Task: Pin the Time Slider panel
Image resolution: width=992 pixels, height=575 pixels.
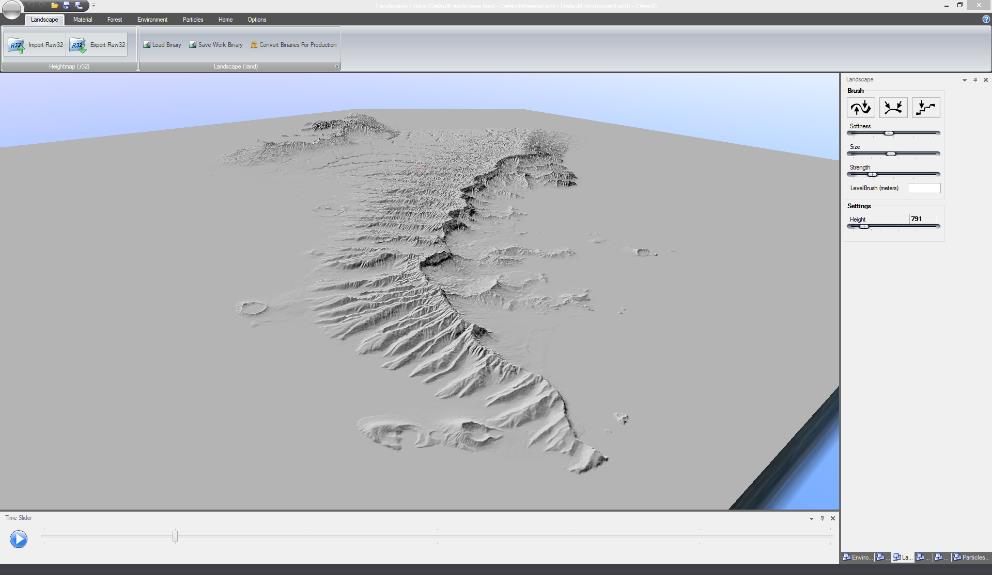Action: (822, 518)
